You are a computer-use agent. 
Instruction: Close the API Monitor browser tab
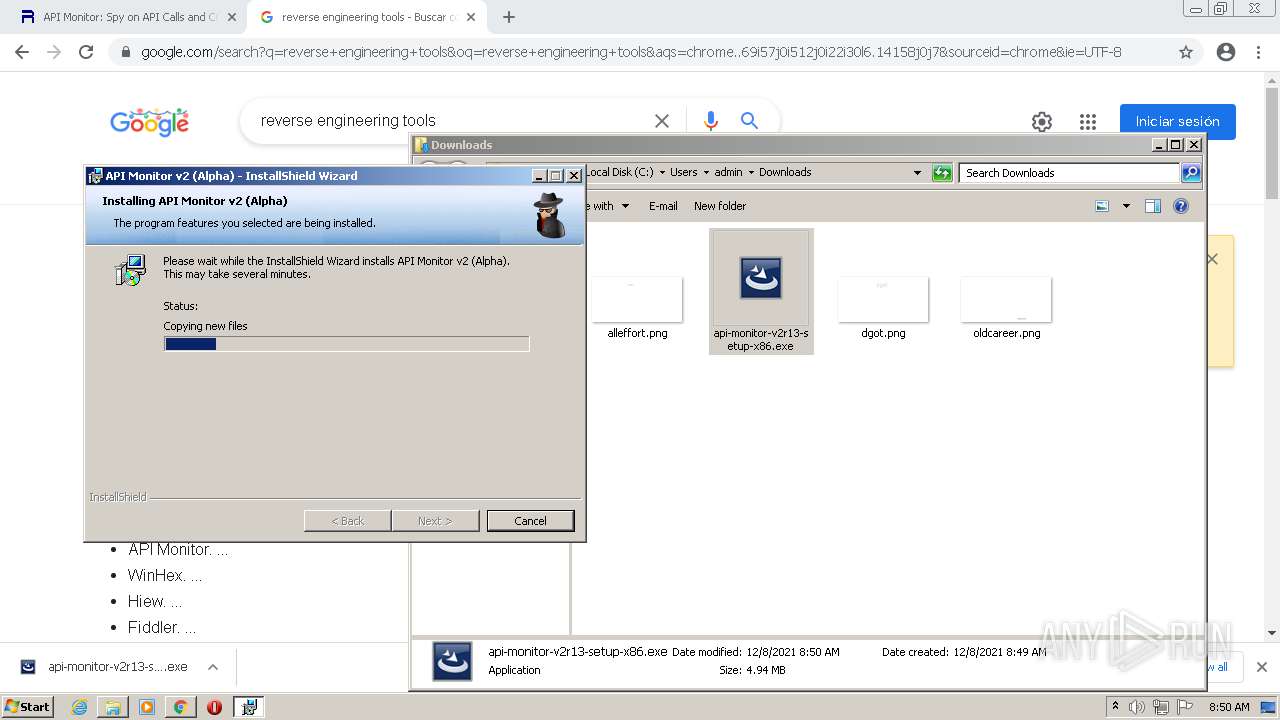coord(231,17)
